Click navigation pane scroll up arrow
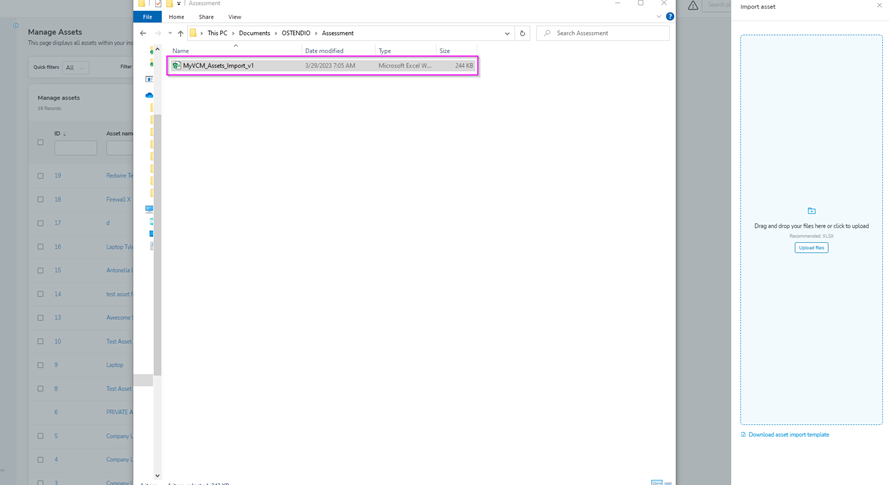Image resolution: width=889 pixels, height=485 pixels. coord(157,50)
